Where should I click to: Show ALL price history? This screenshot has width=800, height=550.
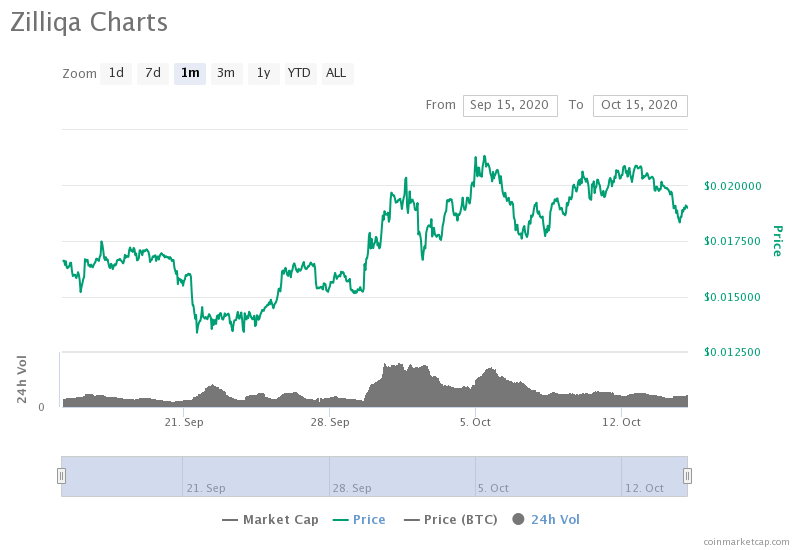click(336, 73)
